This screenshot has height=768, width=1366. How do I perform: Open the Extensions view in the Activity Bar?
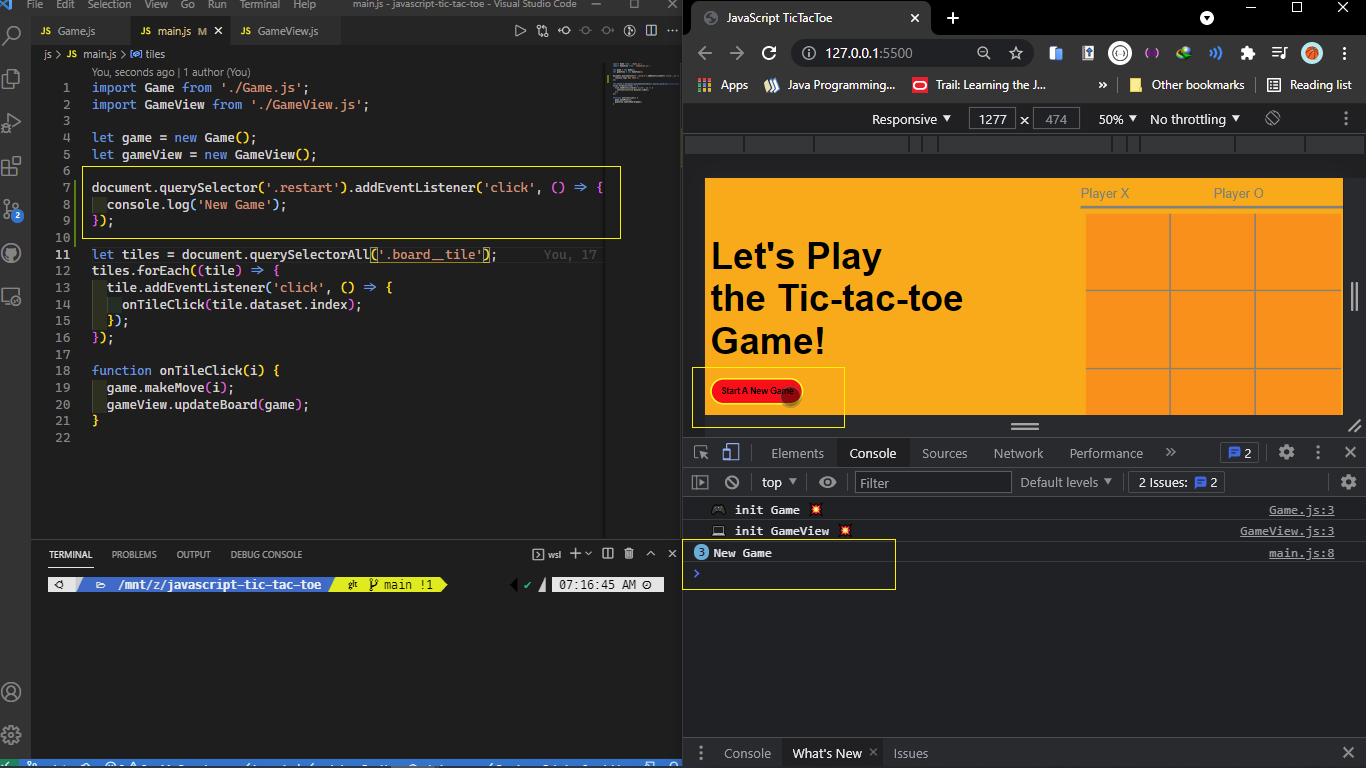coord(12,163)
